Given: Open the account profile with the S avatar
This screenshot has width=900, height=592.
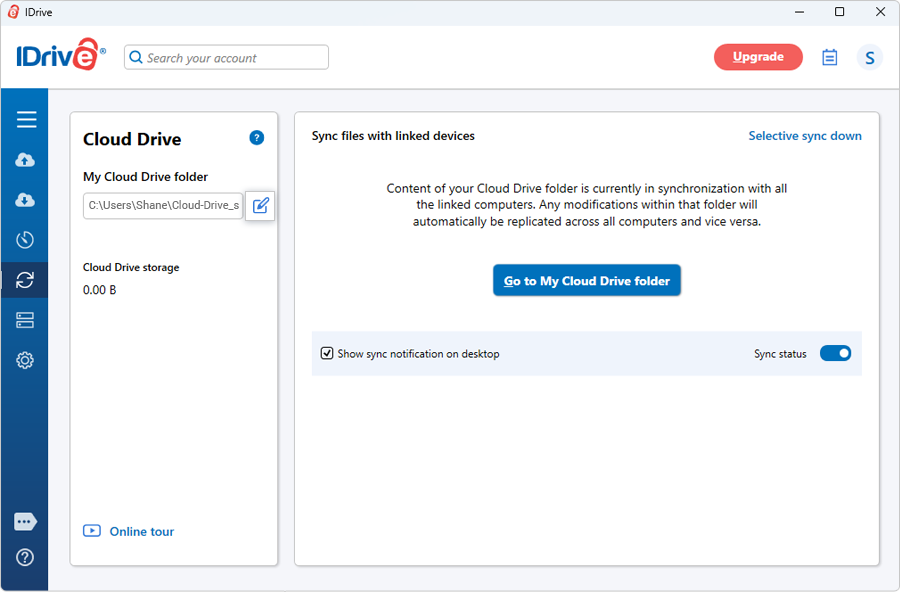Looking at the screenshot, I should click(x=869, y=57).
